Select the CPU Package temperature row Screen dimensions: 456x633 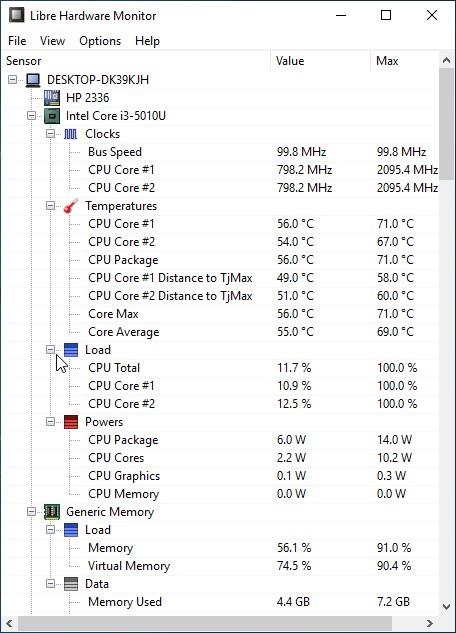pos(220,260)
